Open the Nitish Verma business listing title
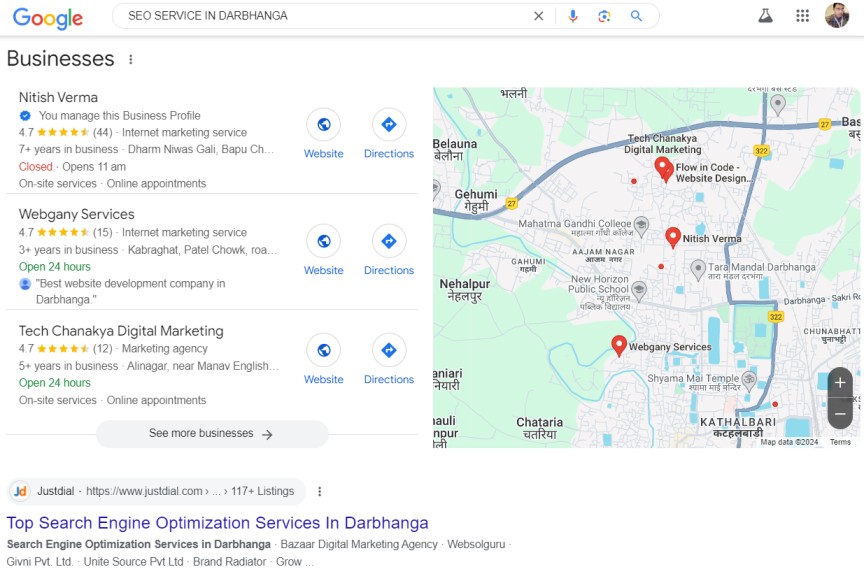The height and width of the screenshot is (574, 864). (x=58, y=98)
